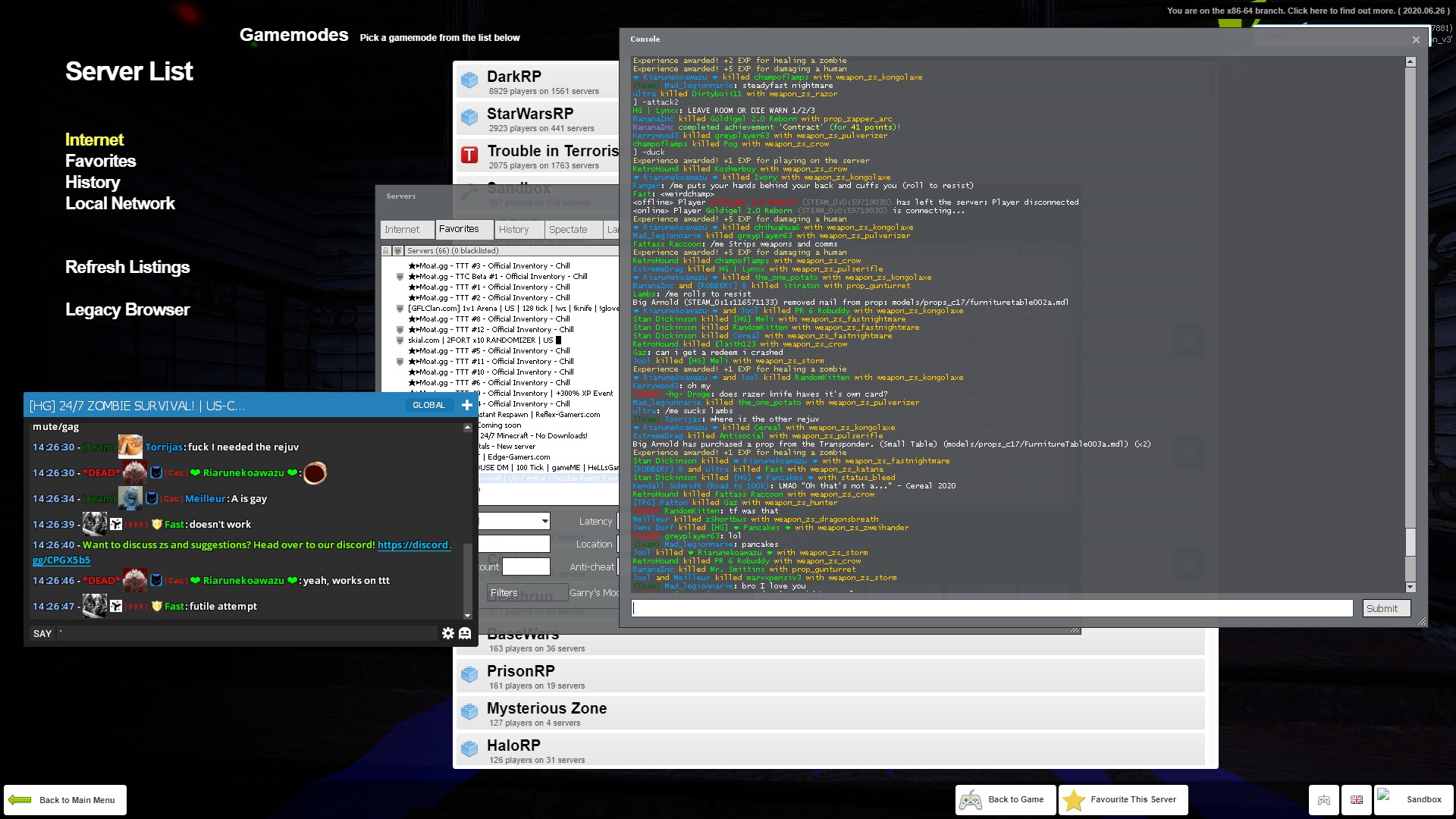The image size is (1456, 819).
Task: Select the DarkRP gamemode entry
Action: pyautogui.click(x=537, y=80)
